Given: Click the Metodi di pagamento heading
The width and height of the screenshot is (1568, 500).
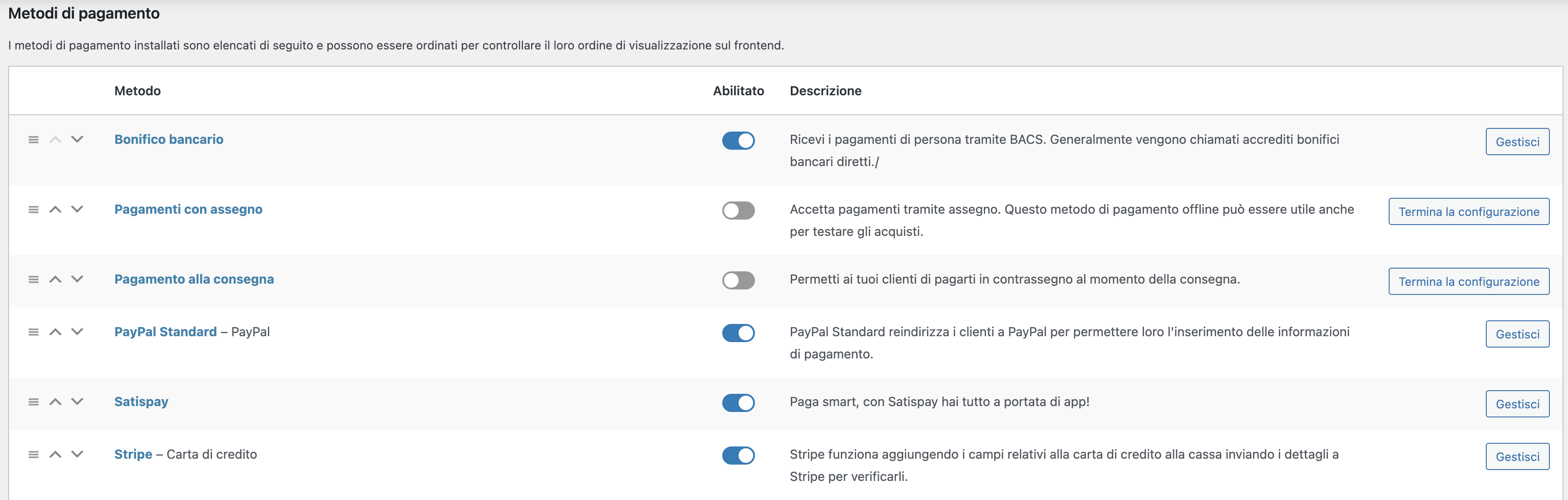Looking at the screenshot, I should [84, 13].
